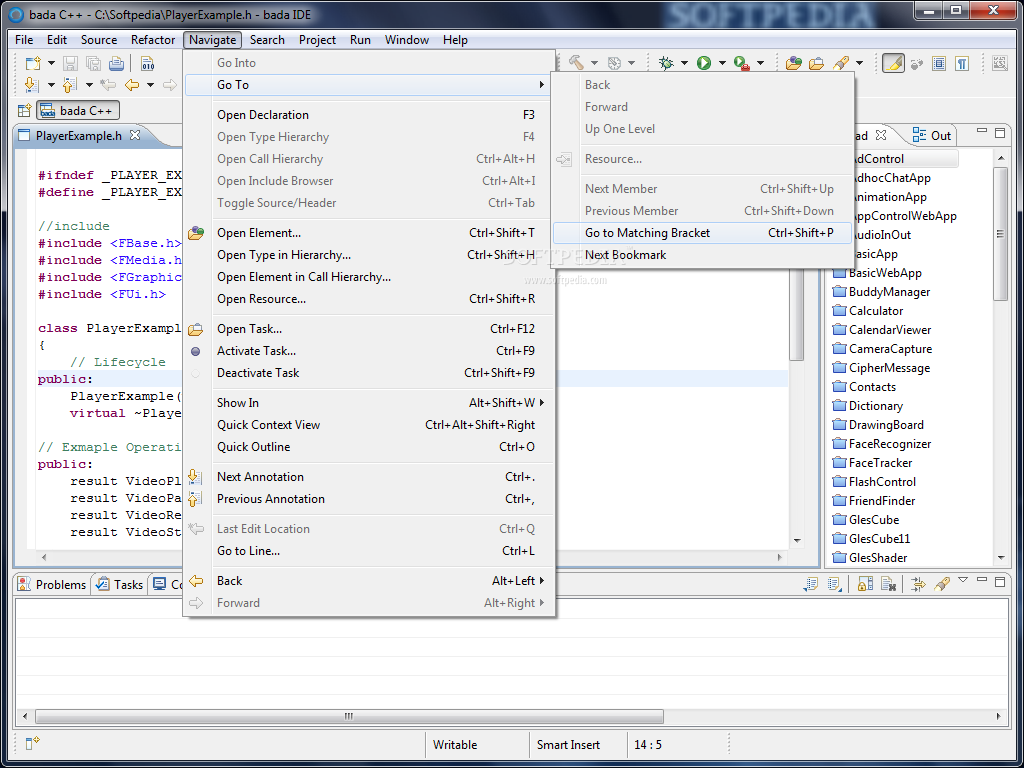The image size is (1024, 768).
Task: Click the Build hammer icon
Action: click(x=576, y=63)
